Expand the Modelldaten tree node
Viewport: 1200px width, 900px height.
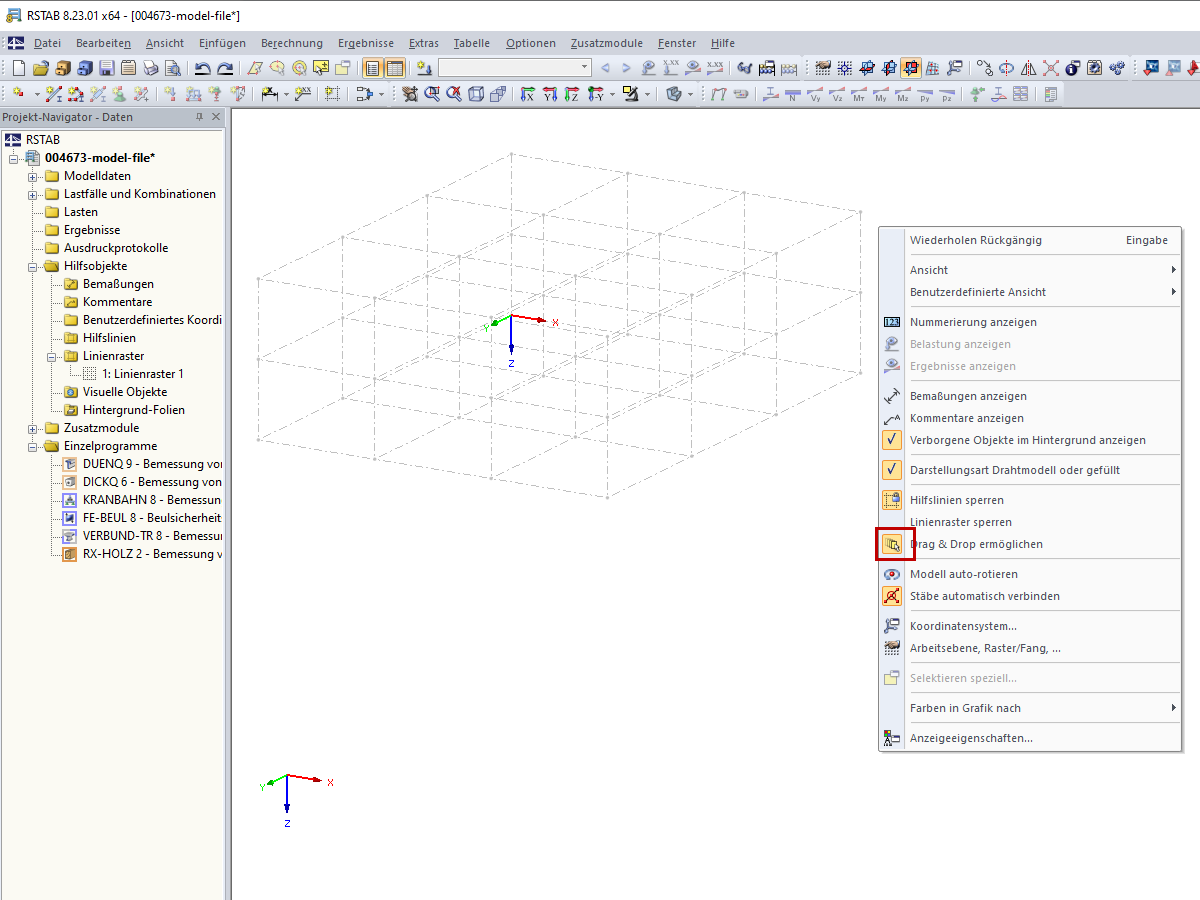pyautogui.click(x=33, y=176)
